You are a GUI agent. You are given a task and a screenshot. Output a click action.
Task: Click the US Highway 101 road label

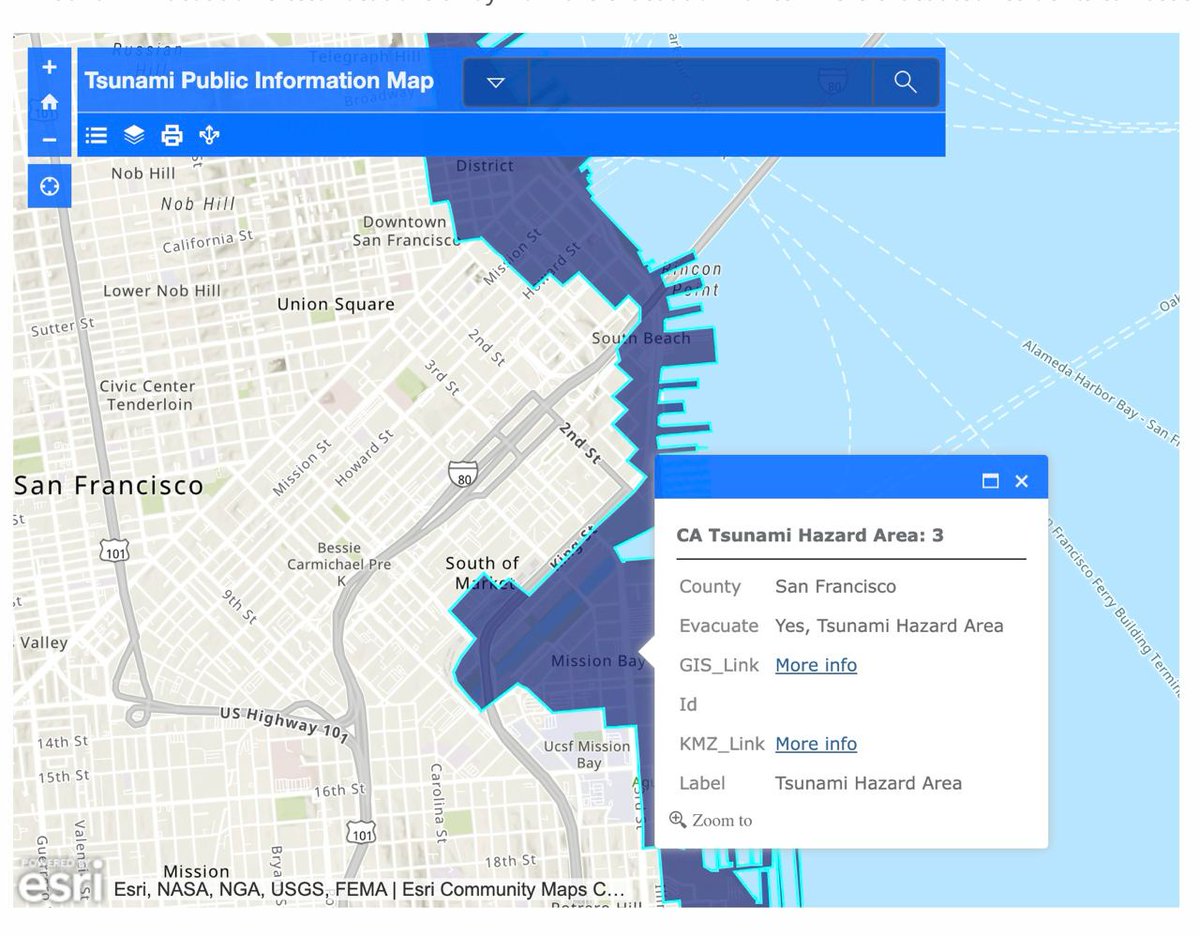click(283, 724)
